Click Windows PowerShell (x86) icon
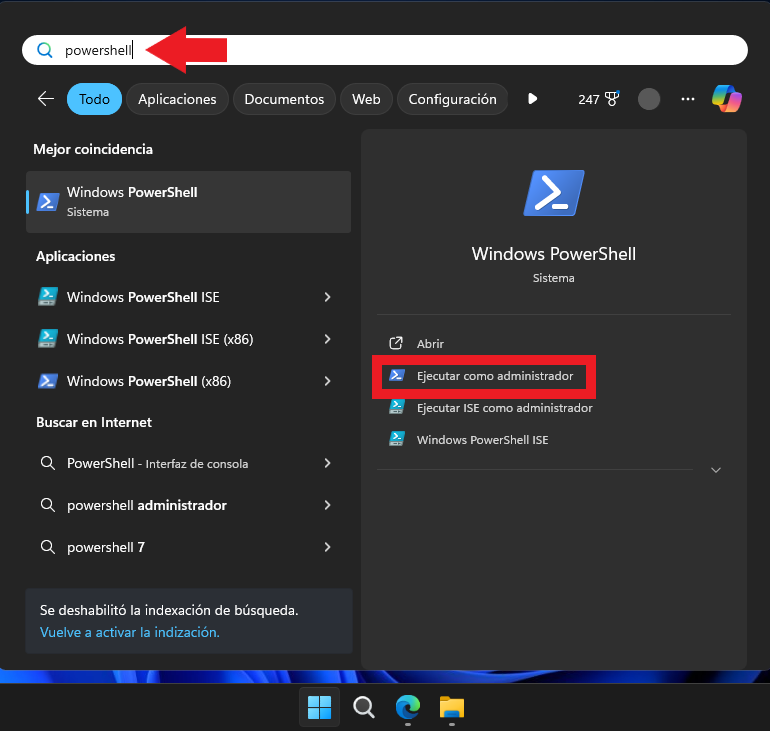Image resolution: width=770 pixels, height=731 pixels. (48, 381)
